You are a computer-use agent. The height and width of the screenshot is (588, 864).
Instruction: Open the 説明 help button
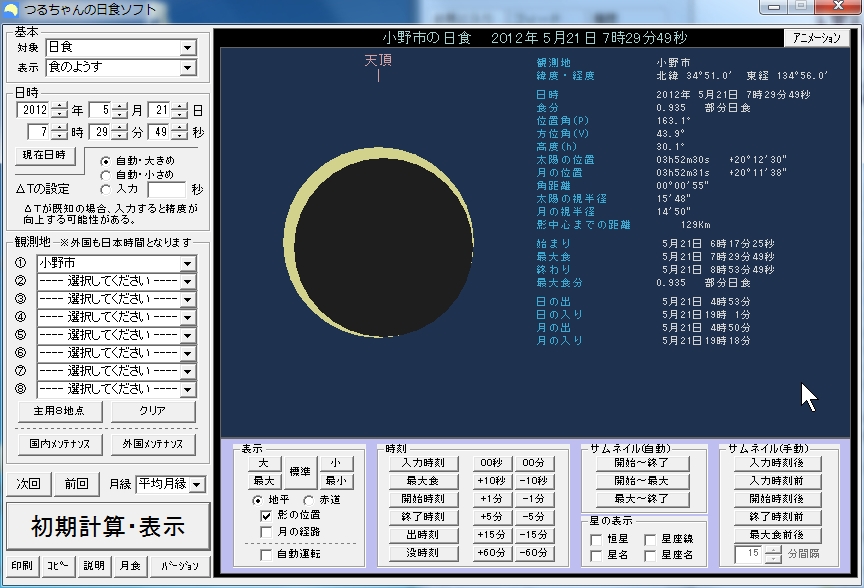click(x=94, y=565)
